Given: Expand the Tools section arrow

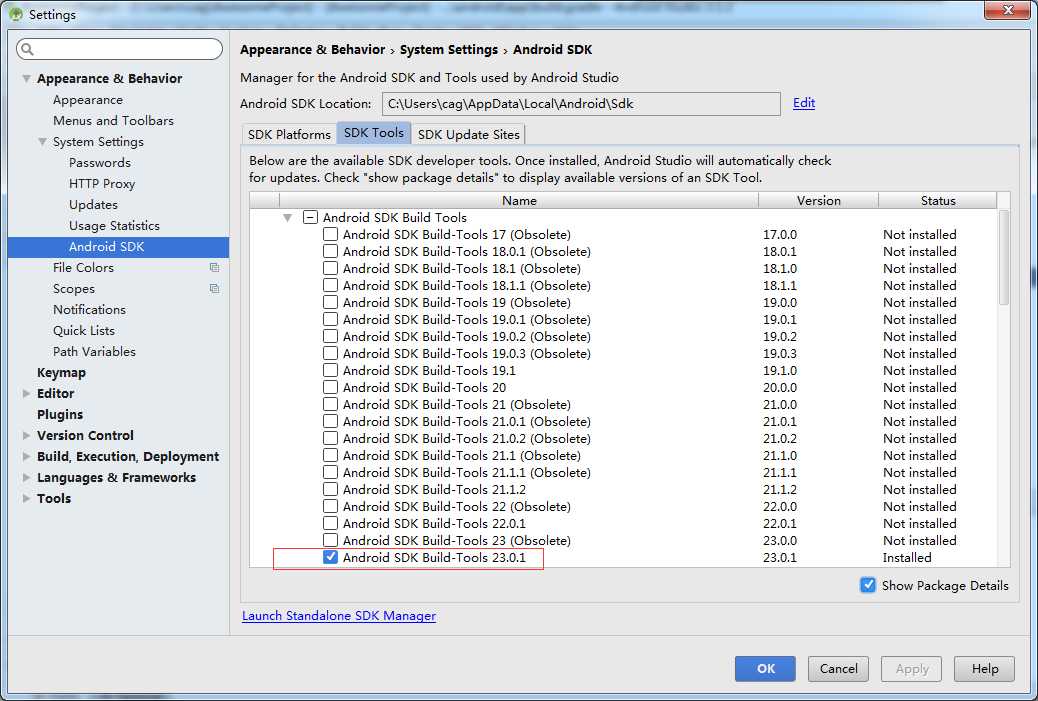Looking at the screenshot, I should (x=26, y=498).
